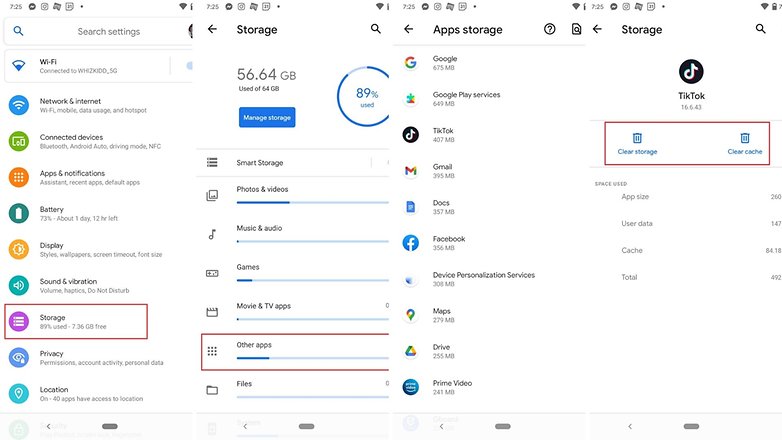Tap the Facebook app icon
782x440 pixels.
410,243
